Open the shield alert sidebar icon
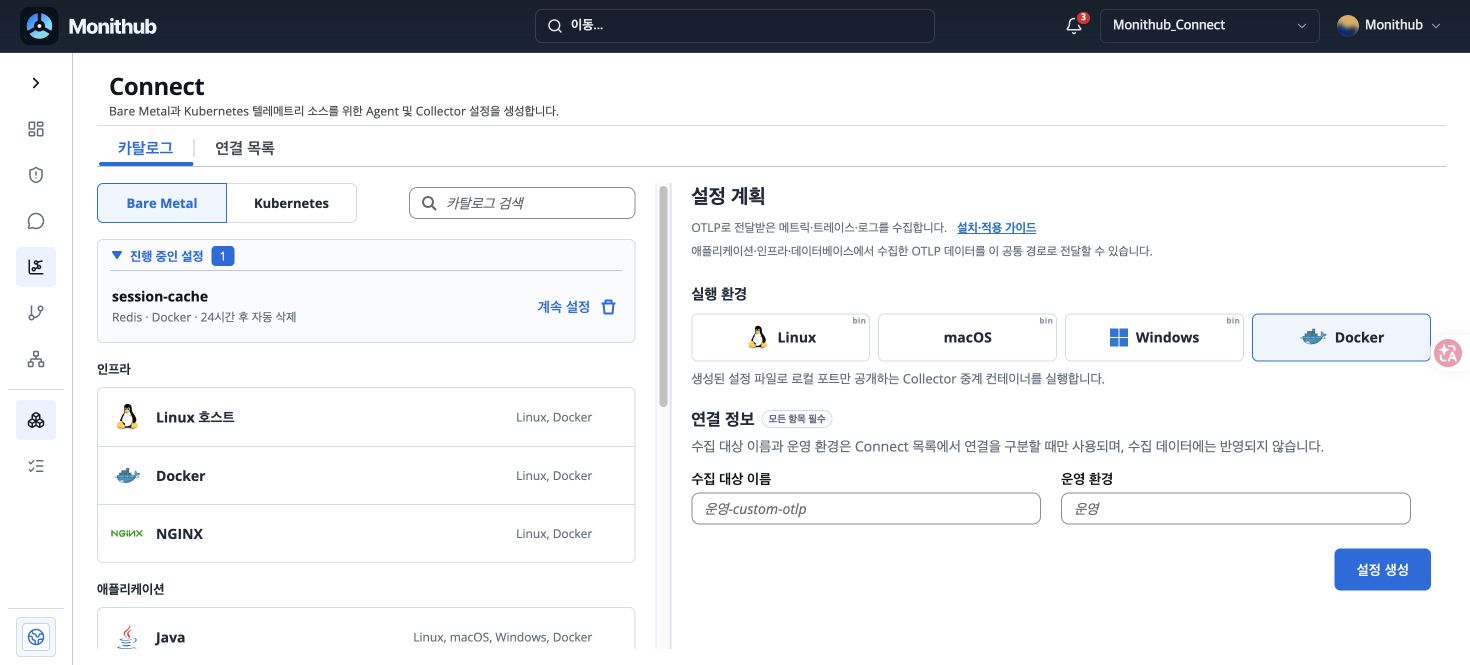This screenshot has width=1470, height=665. tap(36, 175)
